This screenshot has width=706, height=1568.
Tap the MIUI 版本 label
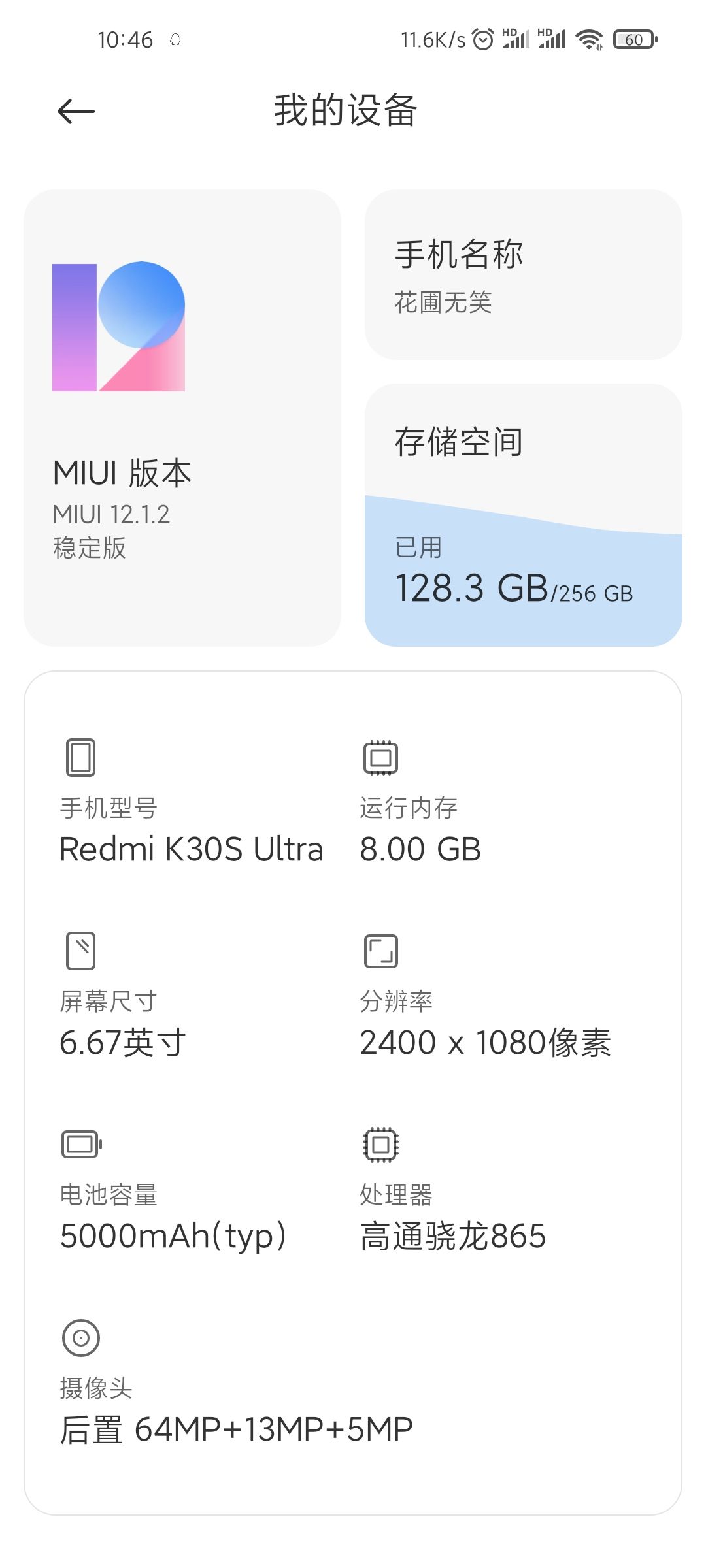point(122,473)
